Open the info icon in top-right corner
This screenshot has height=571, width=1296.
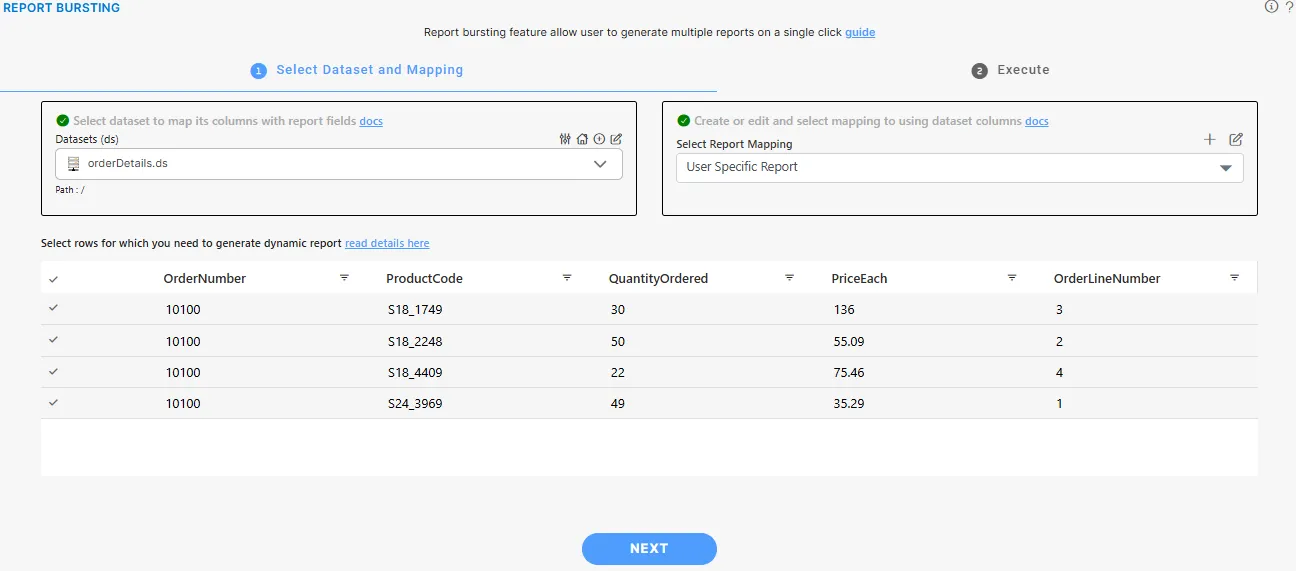point(1271,7)
